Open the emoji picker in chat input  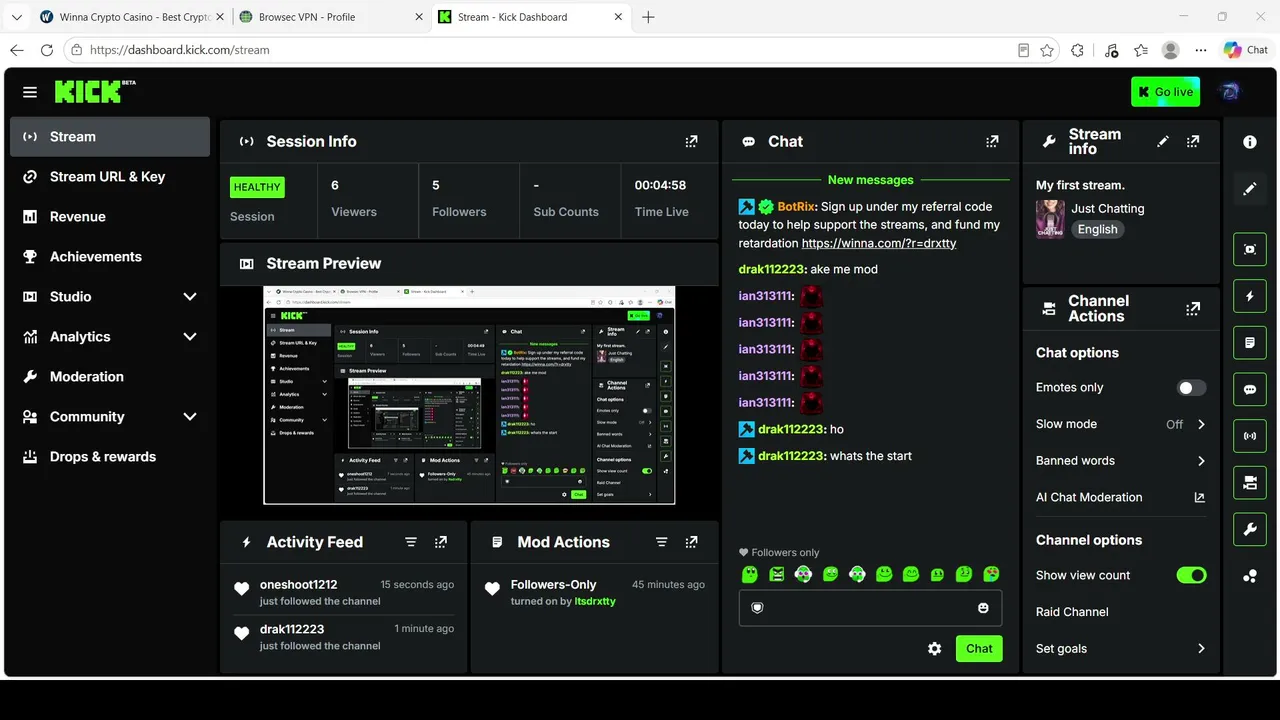point(983,608)
